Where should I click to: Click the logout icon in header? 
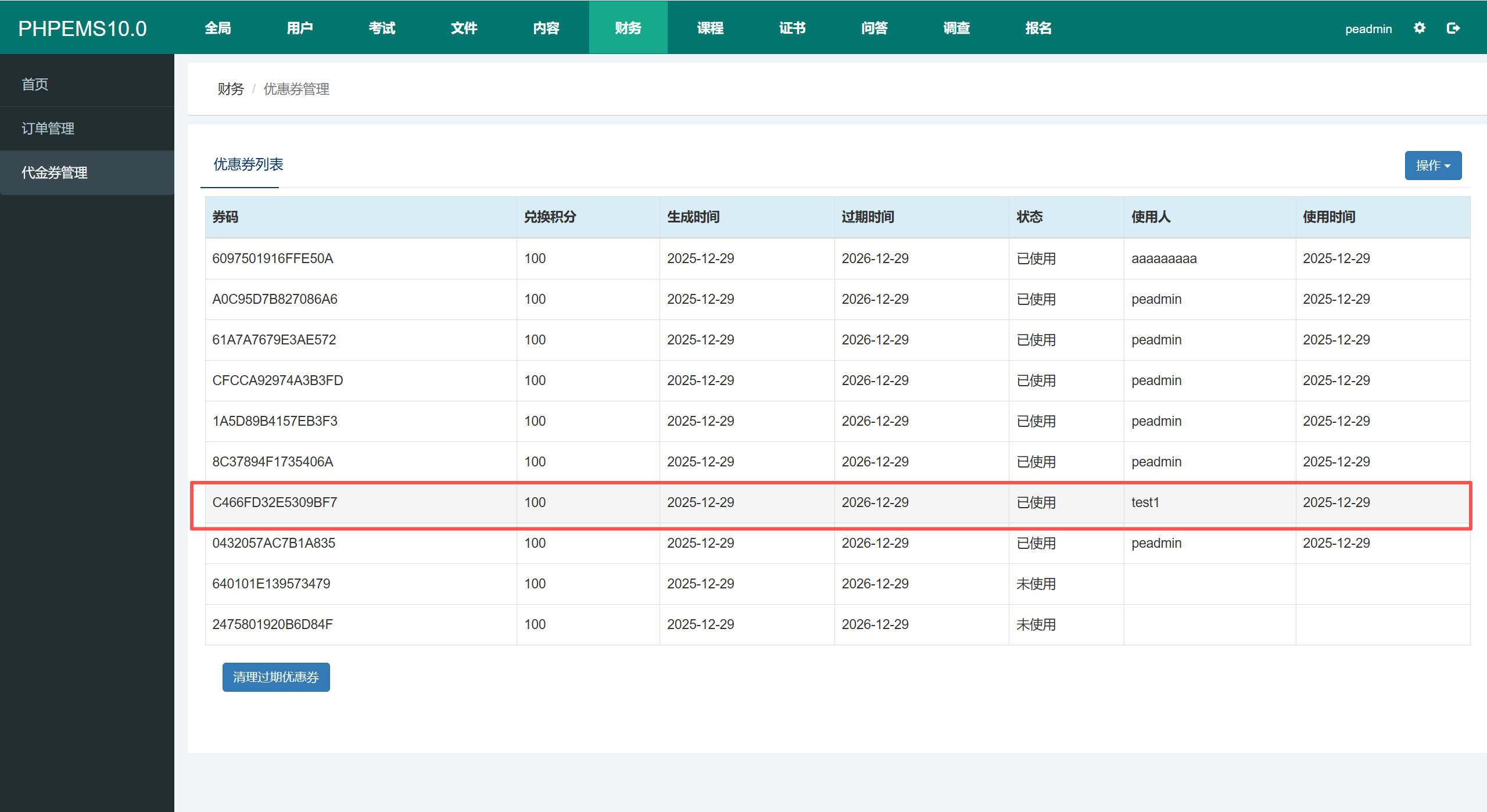point(1453,28)
